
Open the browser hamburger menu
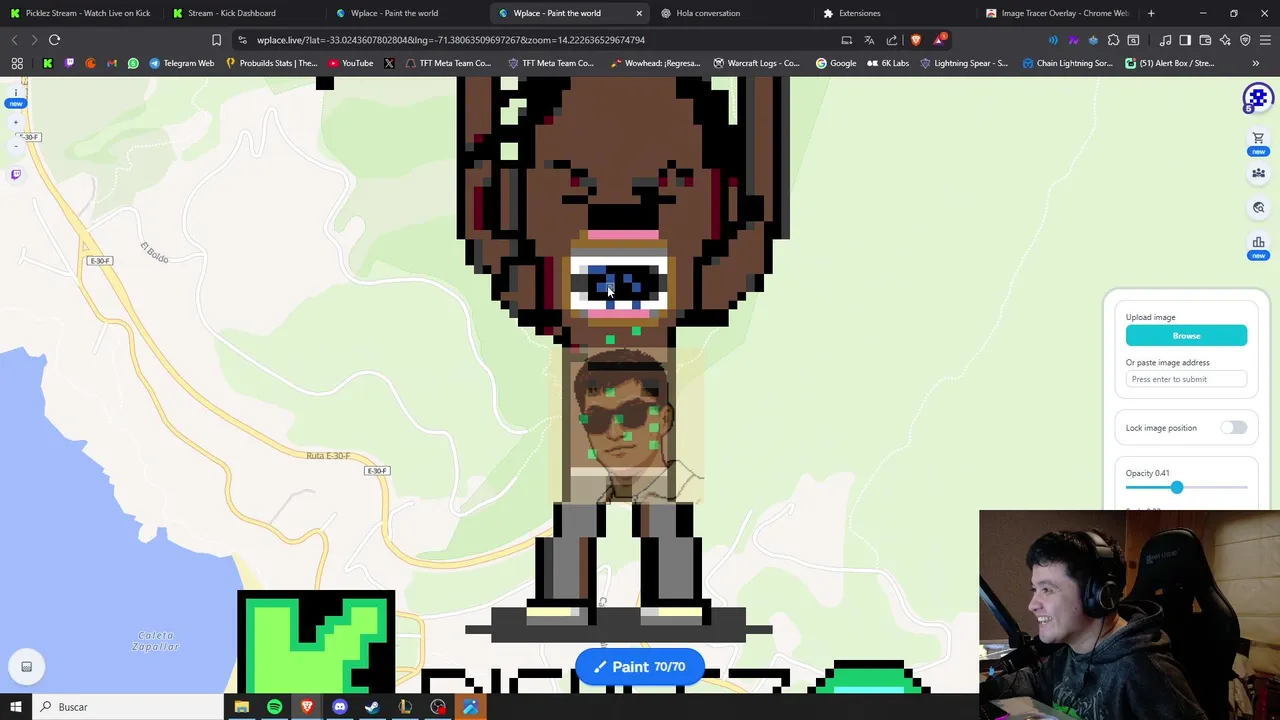click(1266, 40)
